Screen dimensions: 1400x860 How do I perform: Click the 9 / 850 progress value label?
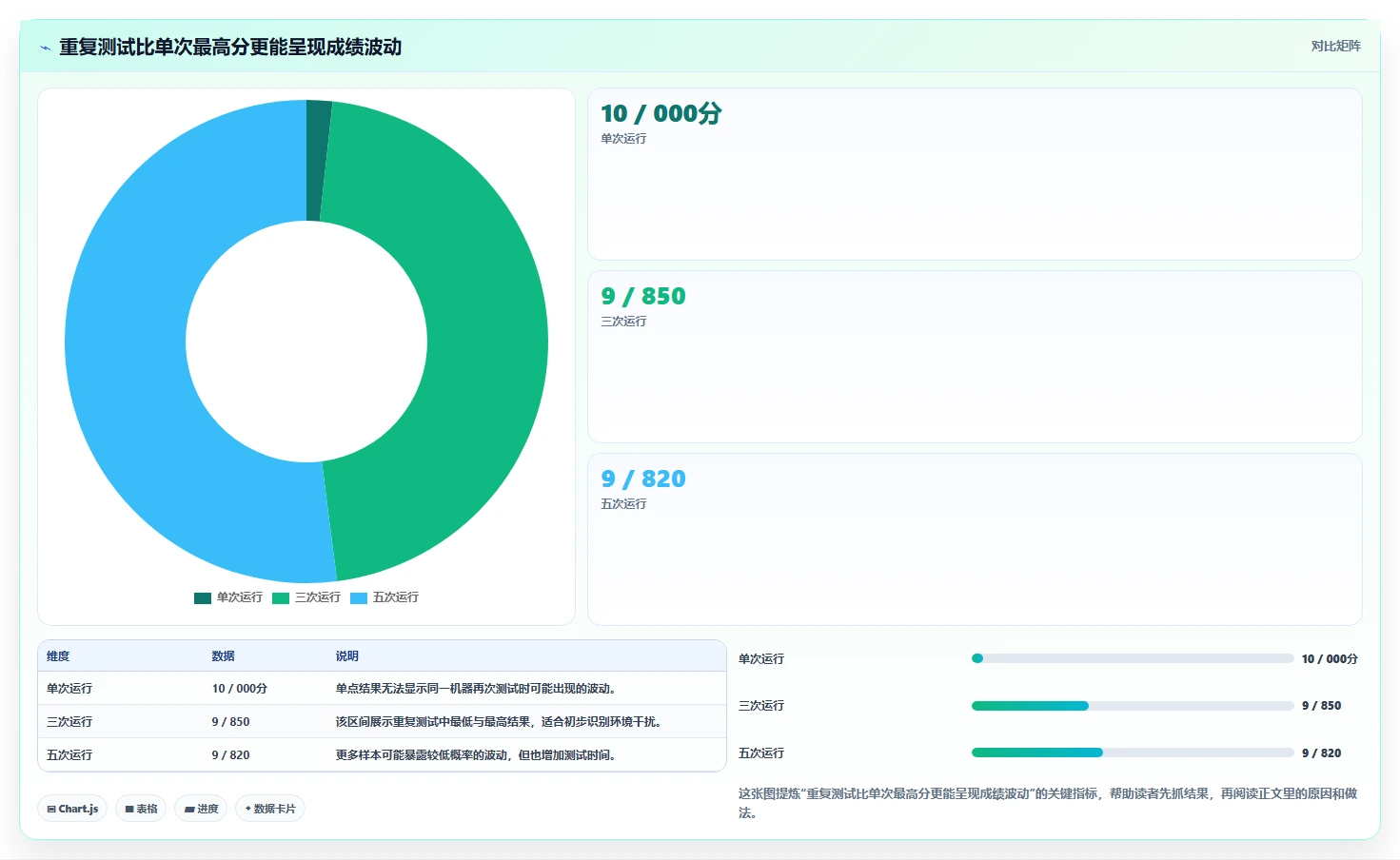(x=1321, y=706)
